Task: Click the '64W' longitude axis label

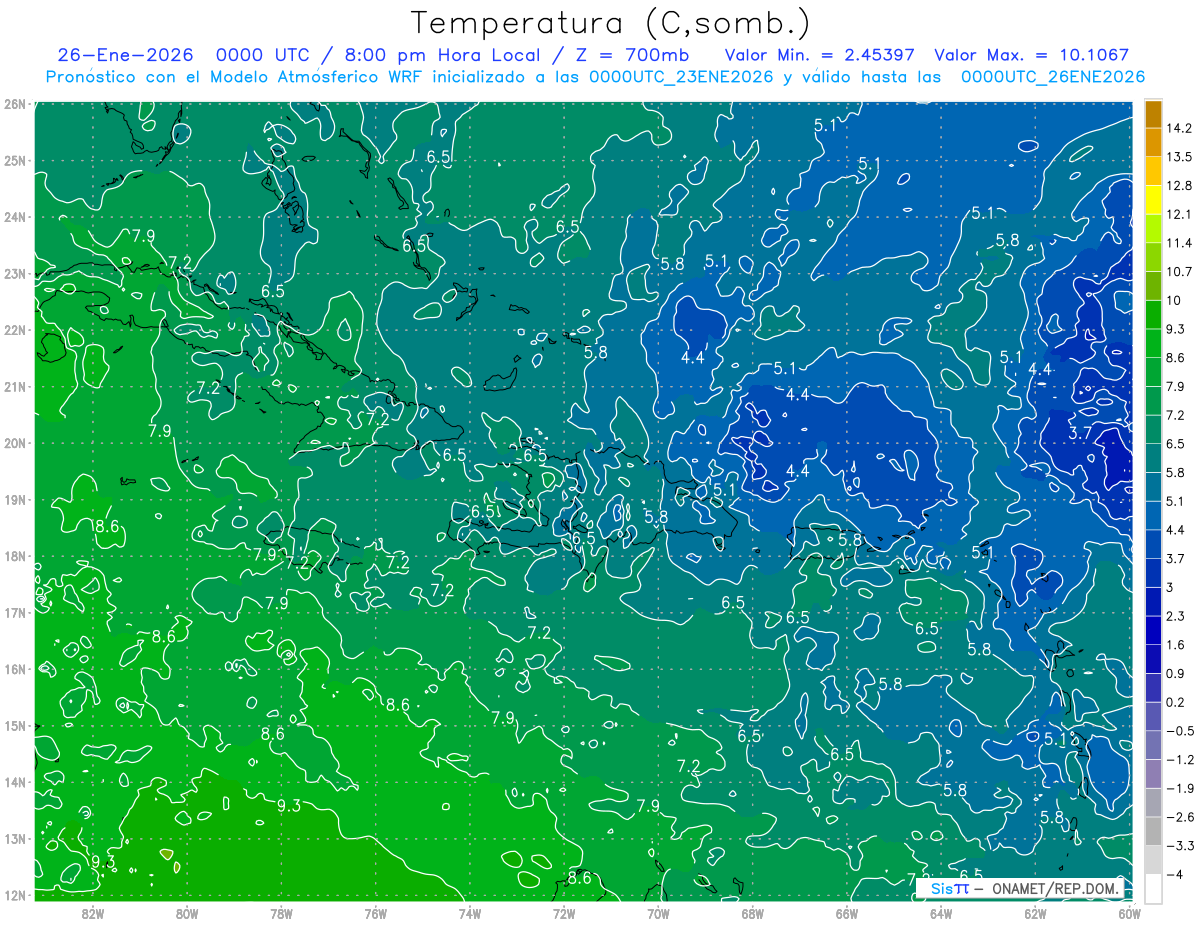Action: pos(941,914)
